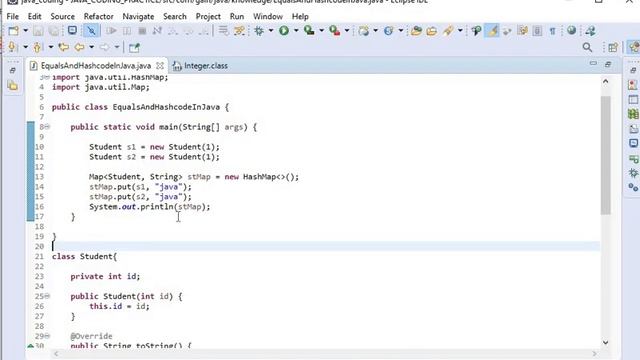640x360 pixels.
Task: Click the Back navigation arrow
Action: click(79, 47)
